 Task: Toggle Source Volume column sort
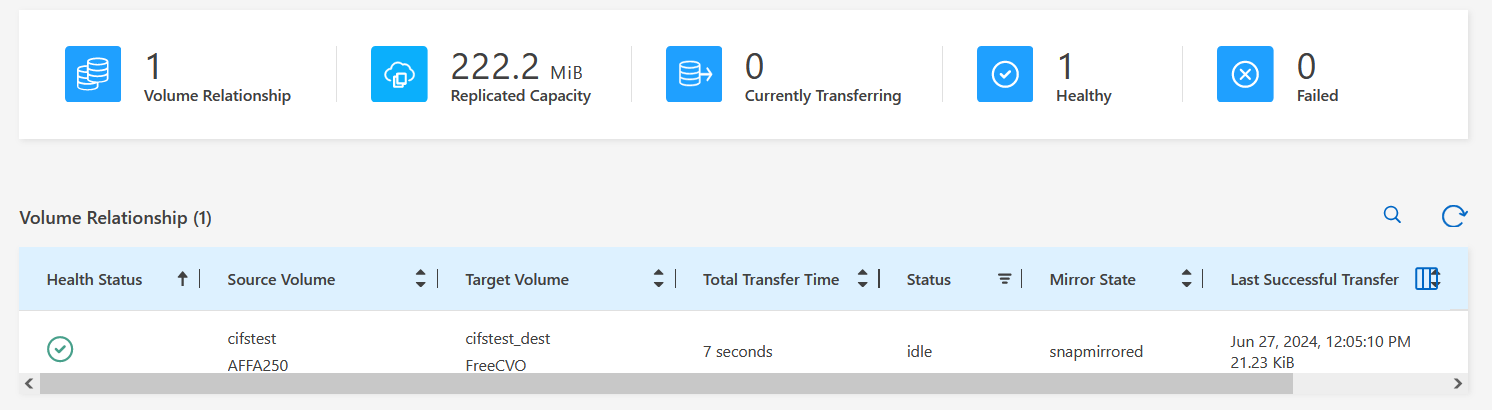[x=421, y=279]
